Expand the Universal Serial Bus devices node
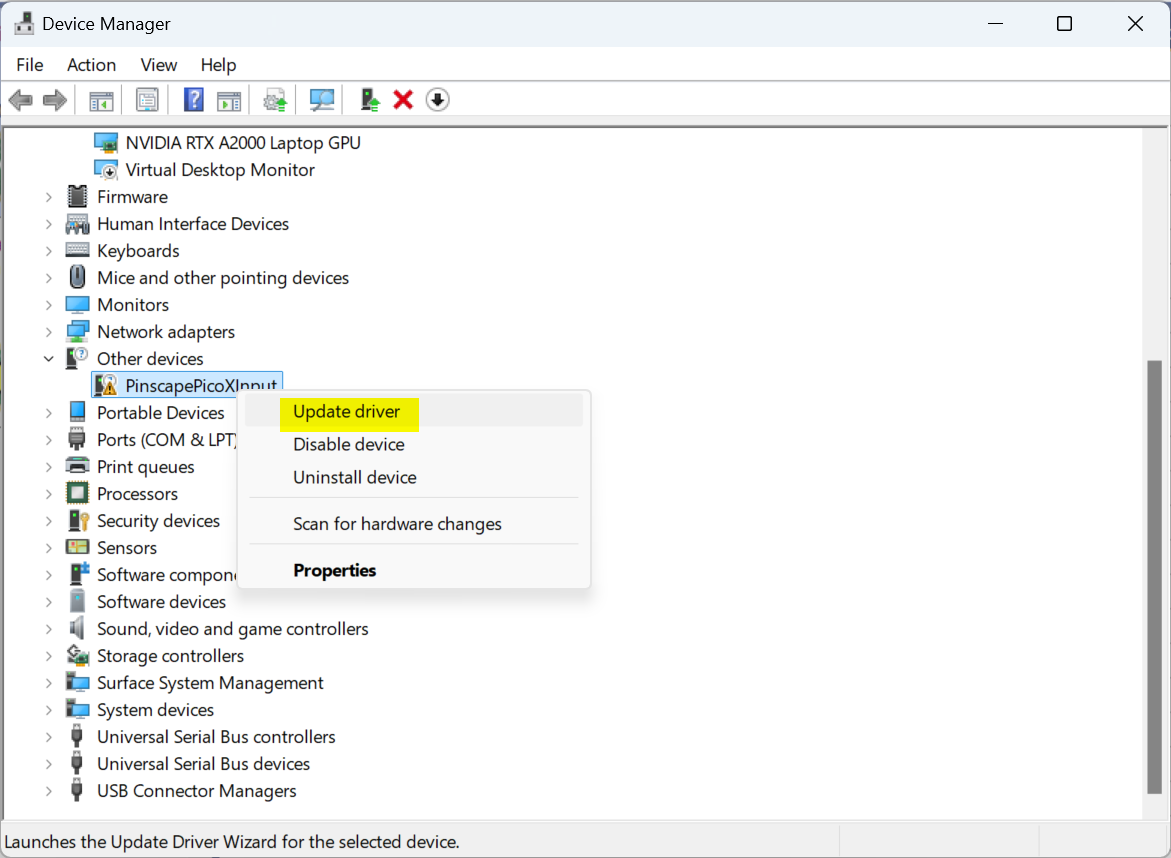1171x858 pixels. [x=49, y=764]
